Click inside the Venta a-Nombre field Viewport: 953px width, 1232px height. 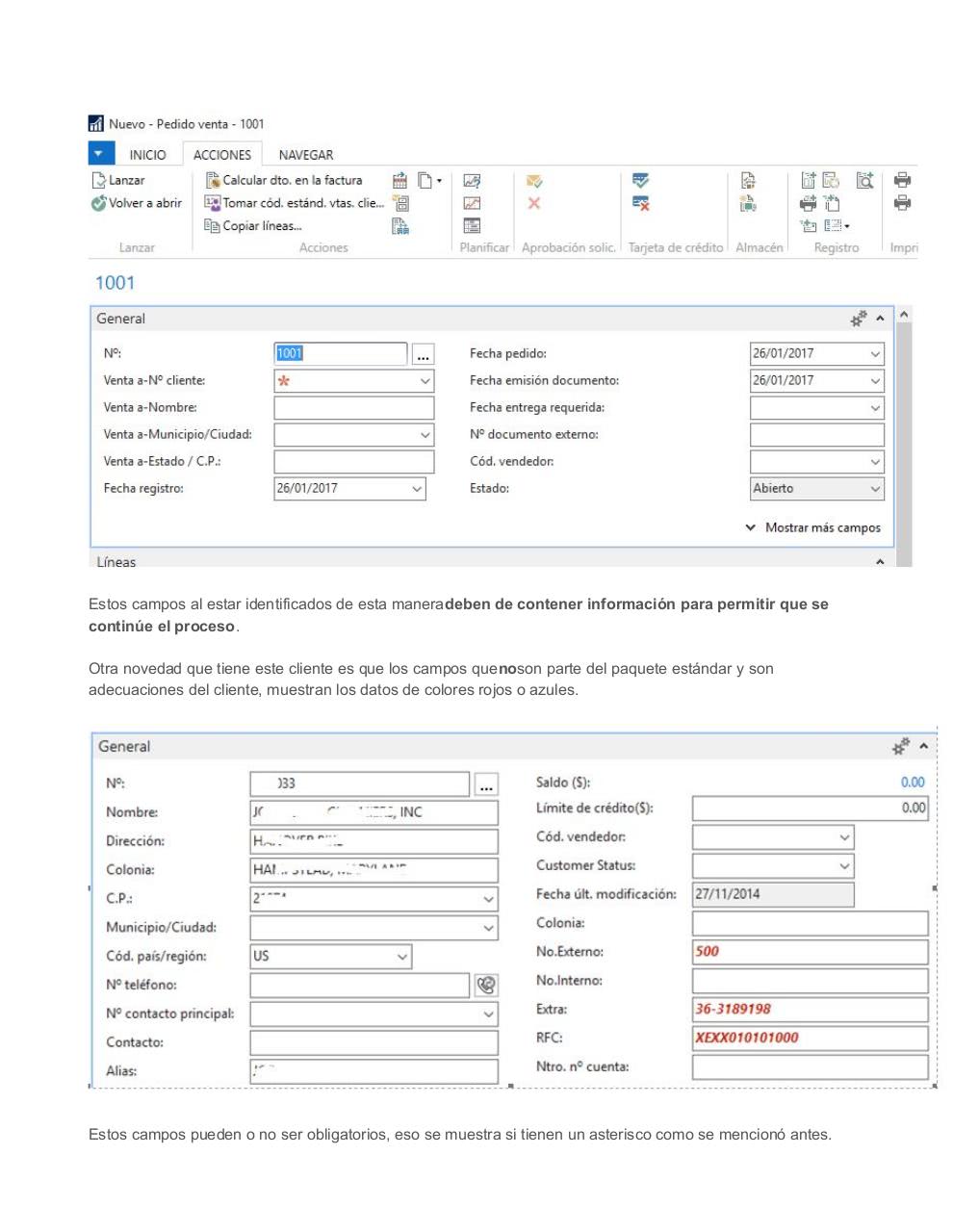[x=353, y=407]
